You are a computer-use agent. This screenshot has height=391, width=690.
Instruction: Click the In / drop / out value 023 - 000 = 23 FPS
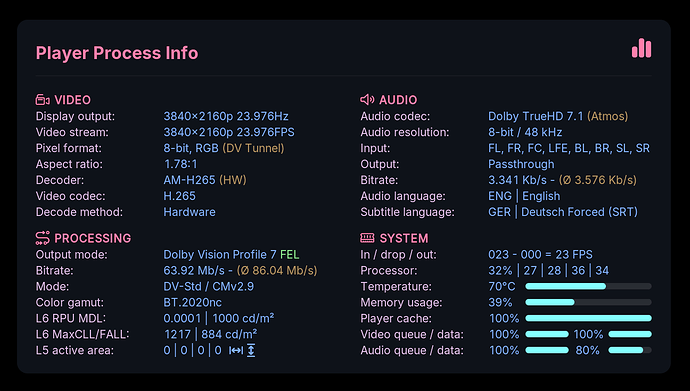[540, 255]
